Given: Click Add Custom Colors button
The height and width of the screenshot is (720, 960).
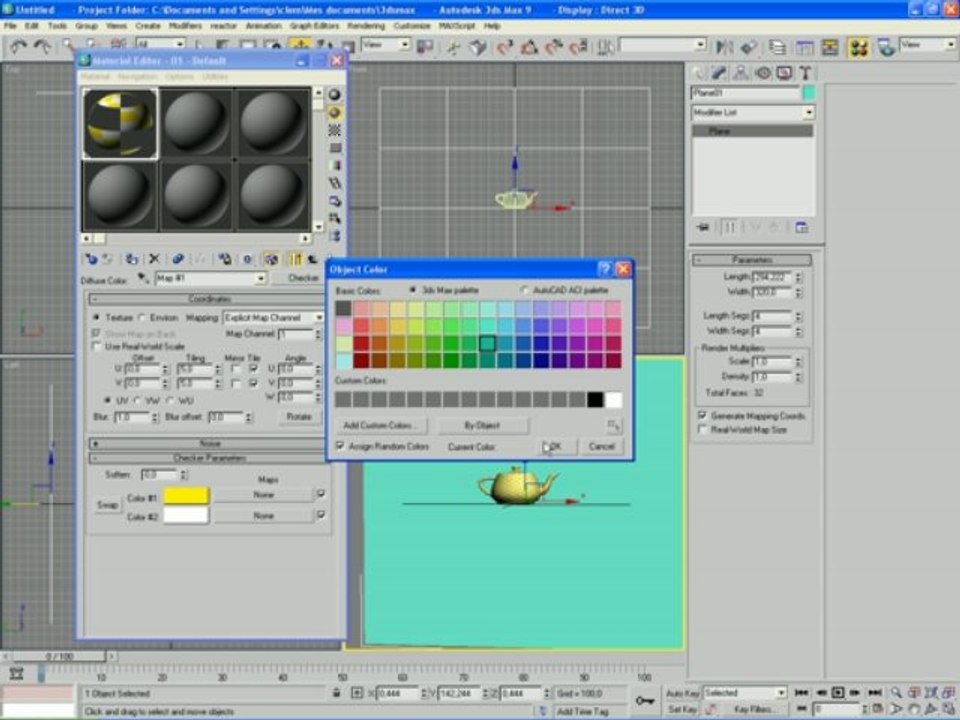Looking at the screenshot, I should tap(381, 426).
